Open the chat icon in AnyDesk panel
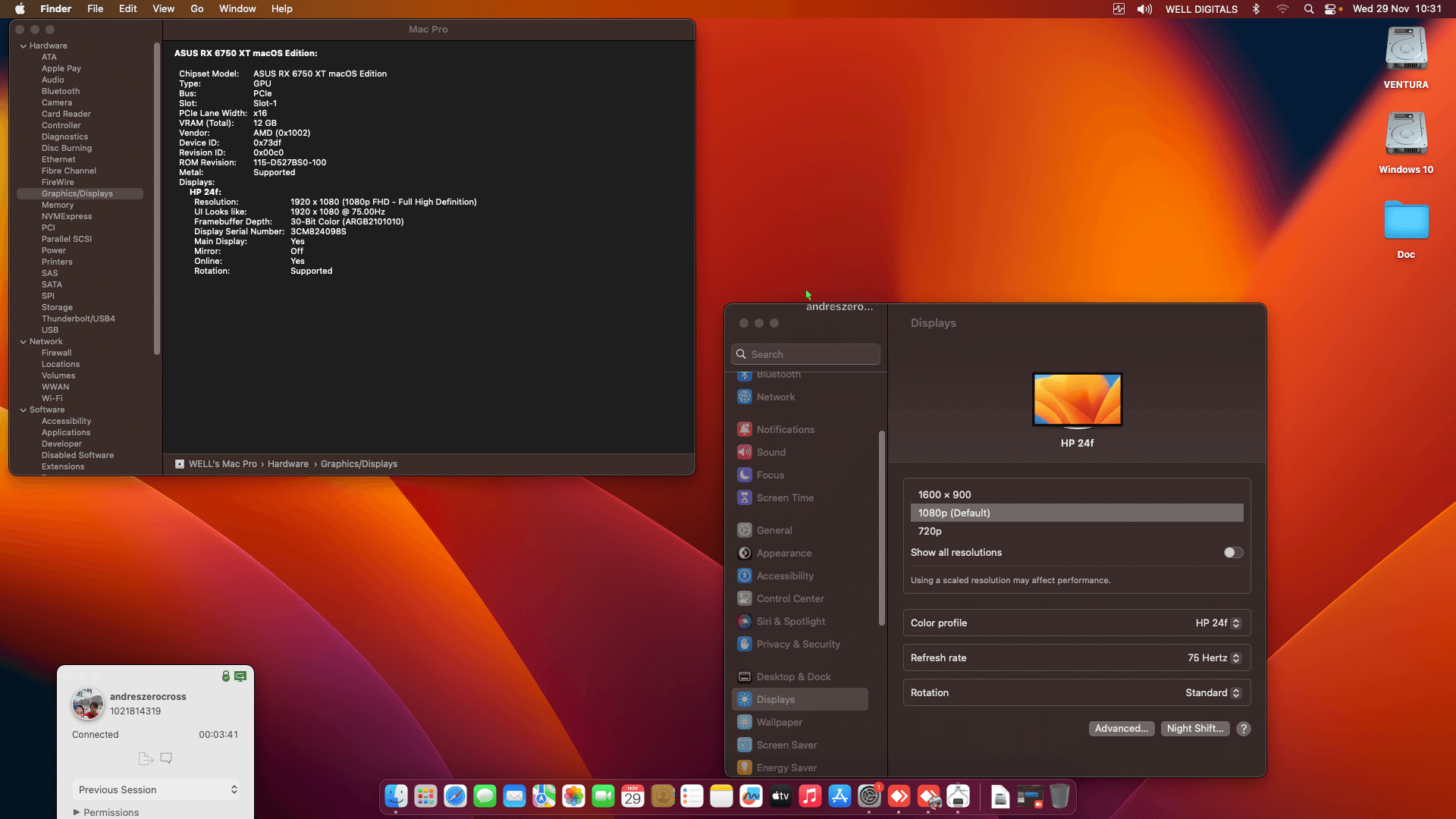1456x819 pixels. tap(166, 758)
